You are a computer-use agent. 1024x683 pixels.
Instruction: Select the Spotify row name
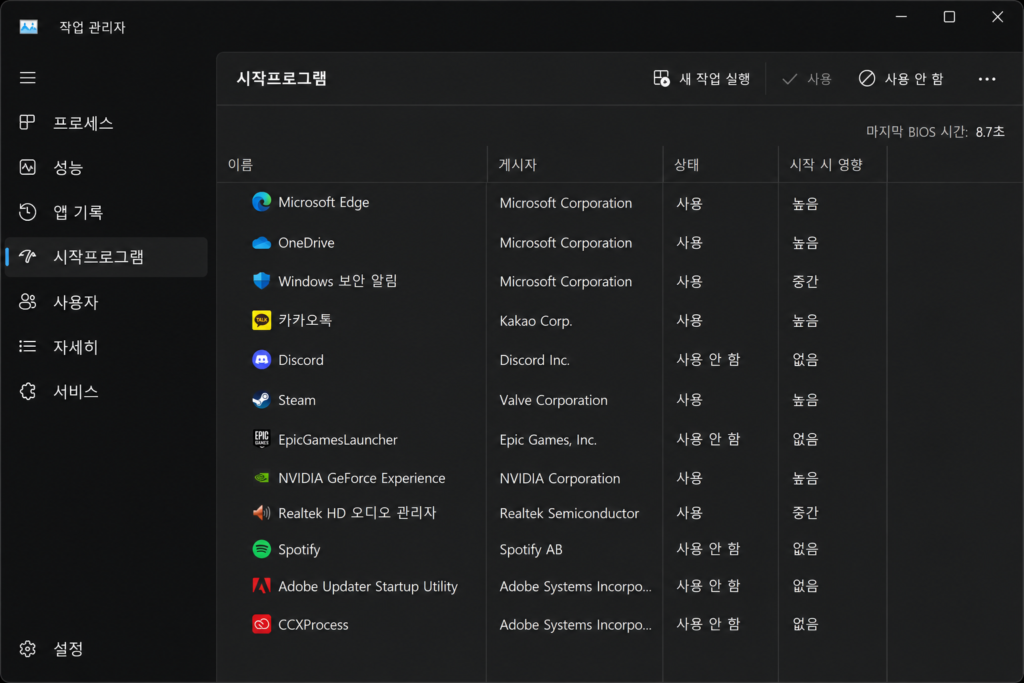coord(299,550)
